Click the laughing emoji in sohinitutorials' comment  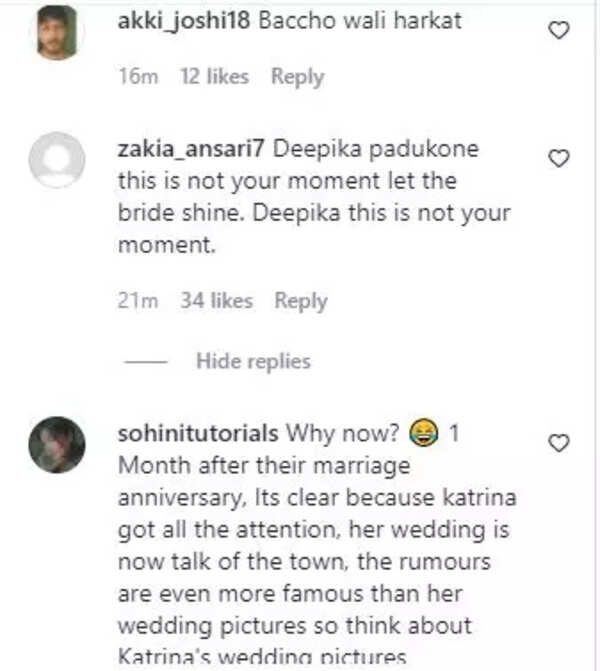tap(423, 434)
